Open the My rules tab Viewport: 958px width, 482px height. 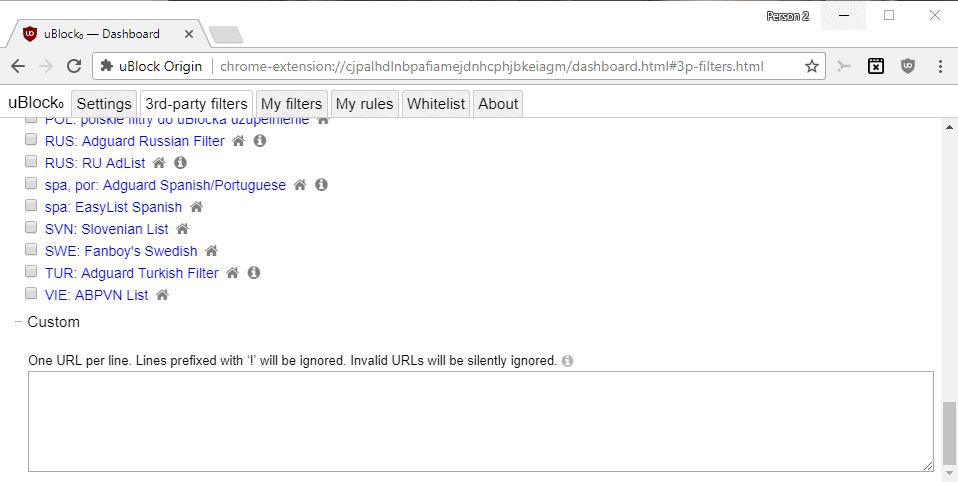coord(364,104)
